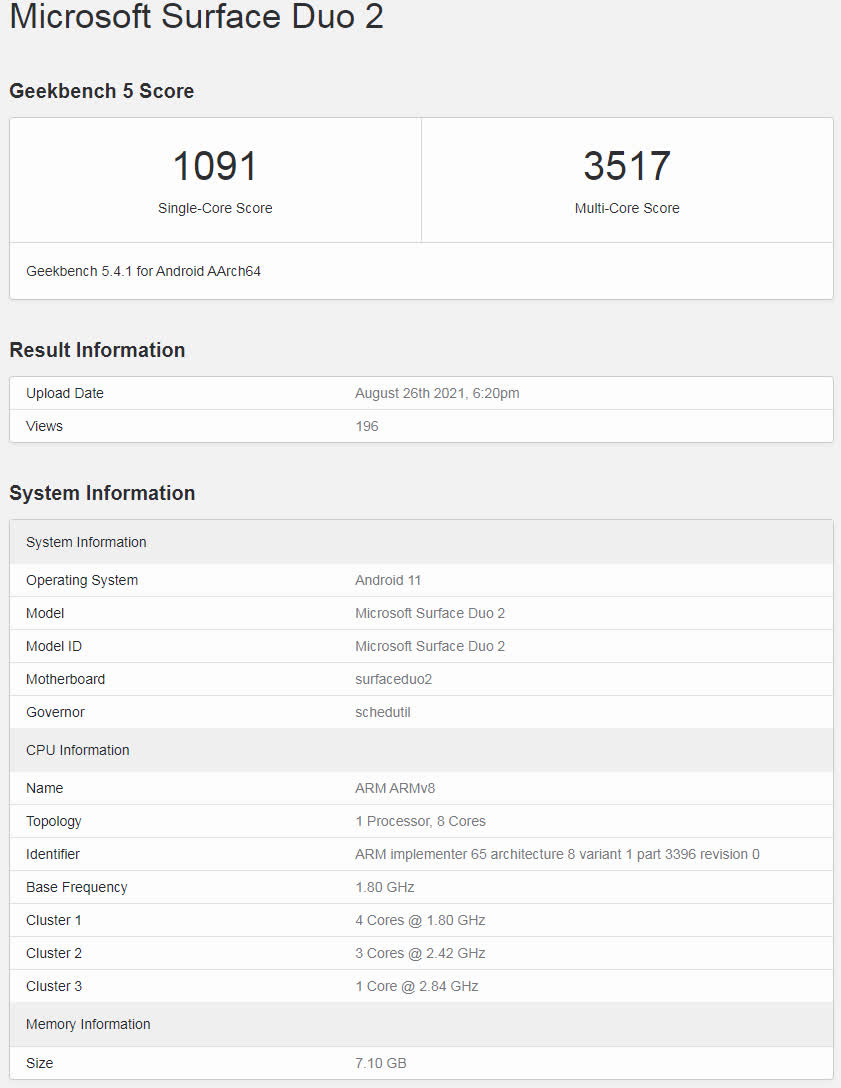841x1088 pixels.
Task: Click the single-core score 1091
Action: point(215,166)
